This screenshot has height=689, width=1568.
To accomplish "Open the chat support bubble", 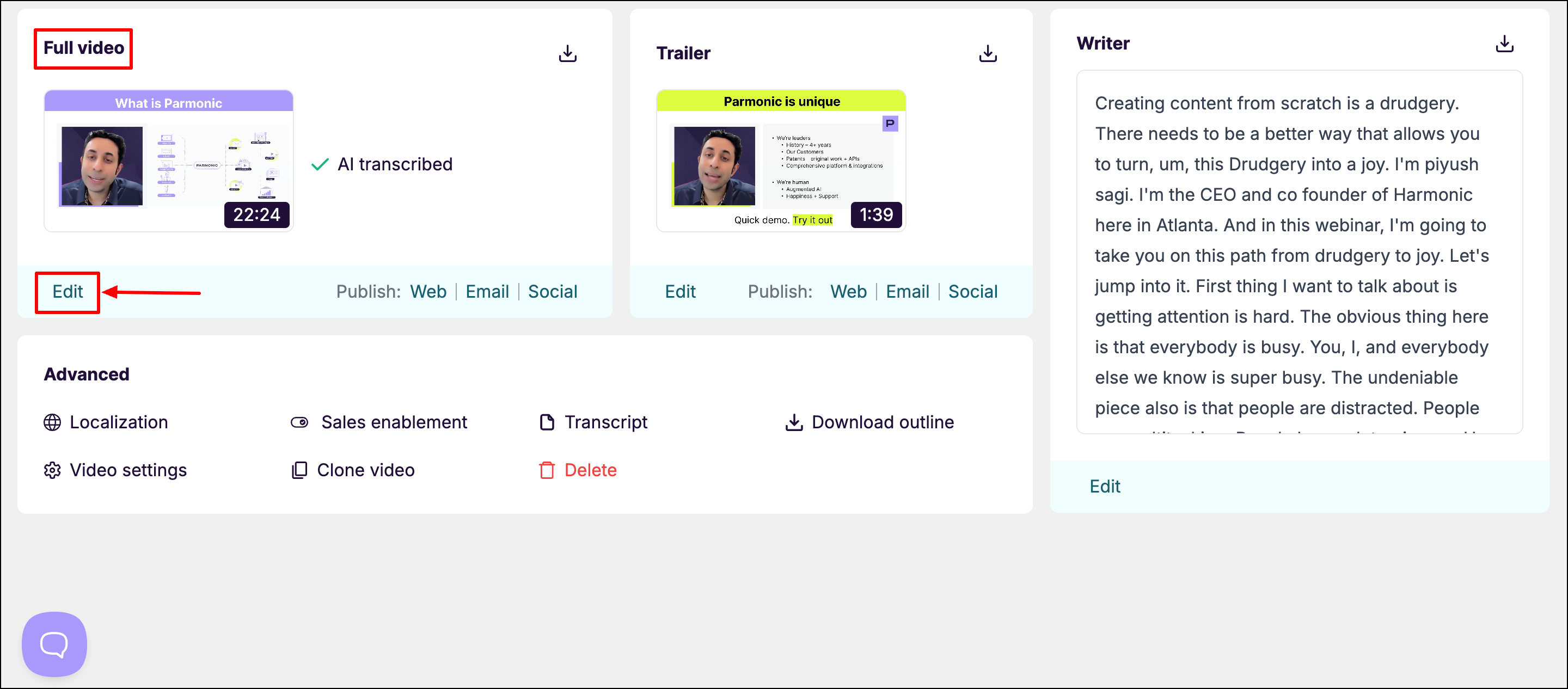I will 54,643.
